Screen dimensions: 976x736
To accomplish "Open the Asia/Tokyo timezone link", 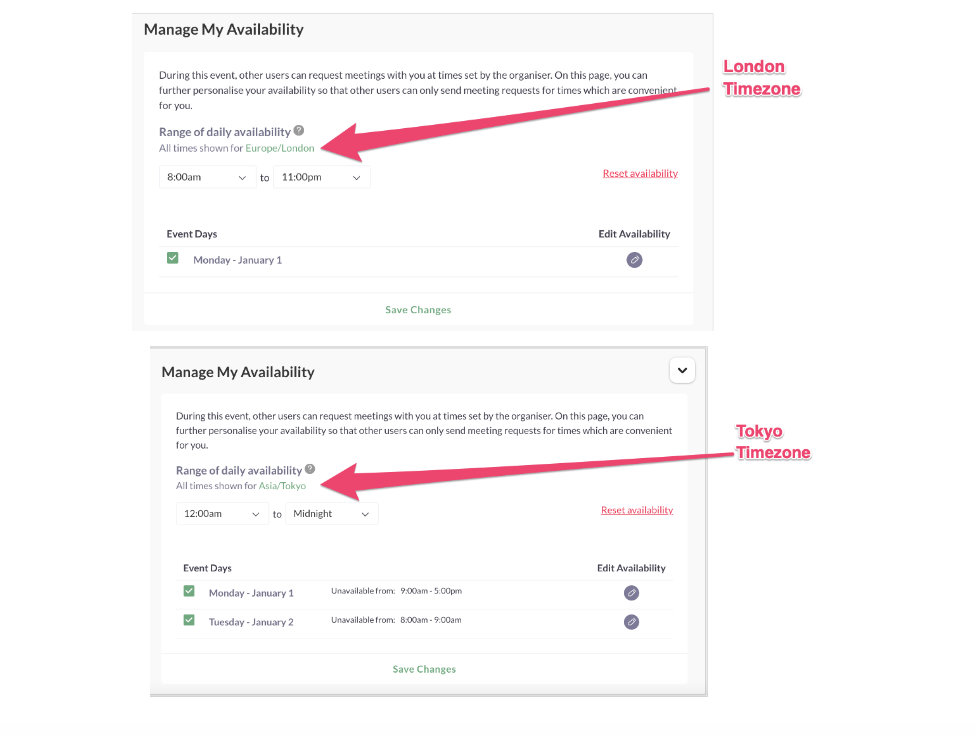I will pos(282,484).
